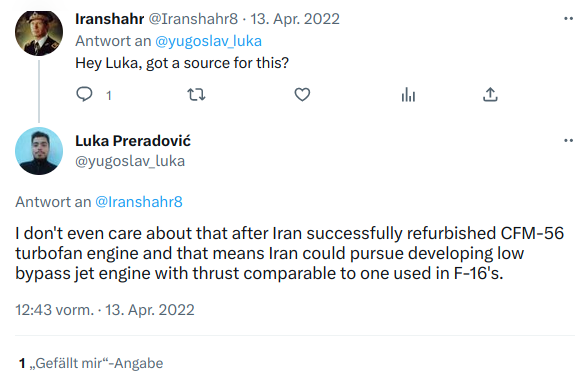View the 1 „Gefällt mir“-Angabe likes list
The width and height of the screenshot is (575, 375).
[91, 363]
